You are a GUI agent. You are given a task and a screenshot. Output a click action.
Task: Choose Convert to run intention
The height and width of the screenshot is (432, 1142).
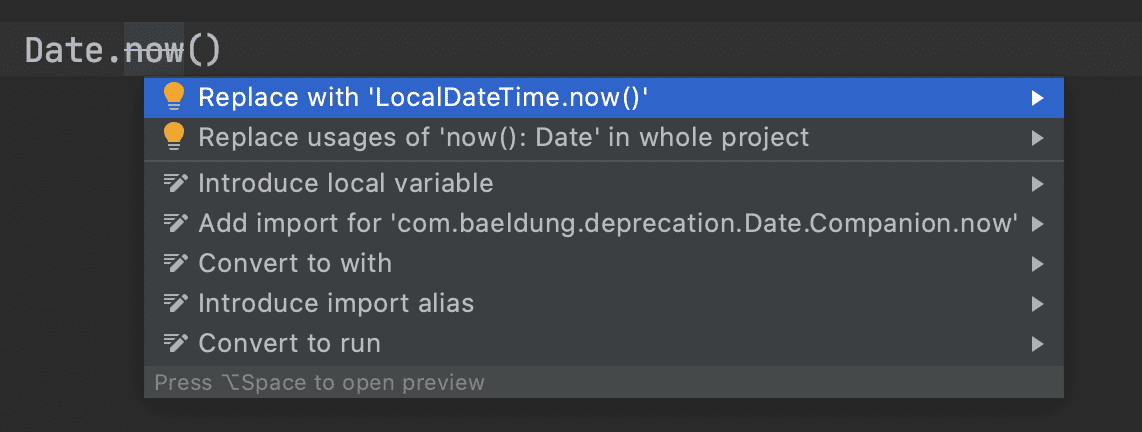point(604,343)
